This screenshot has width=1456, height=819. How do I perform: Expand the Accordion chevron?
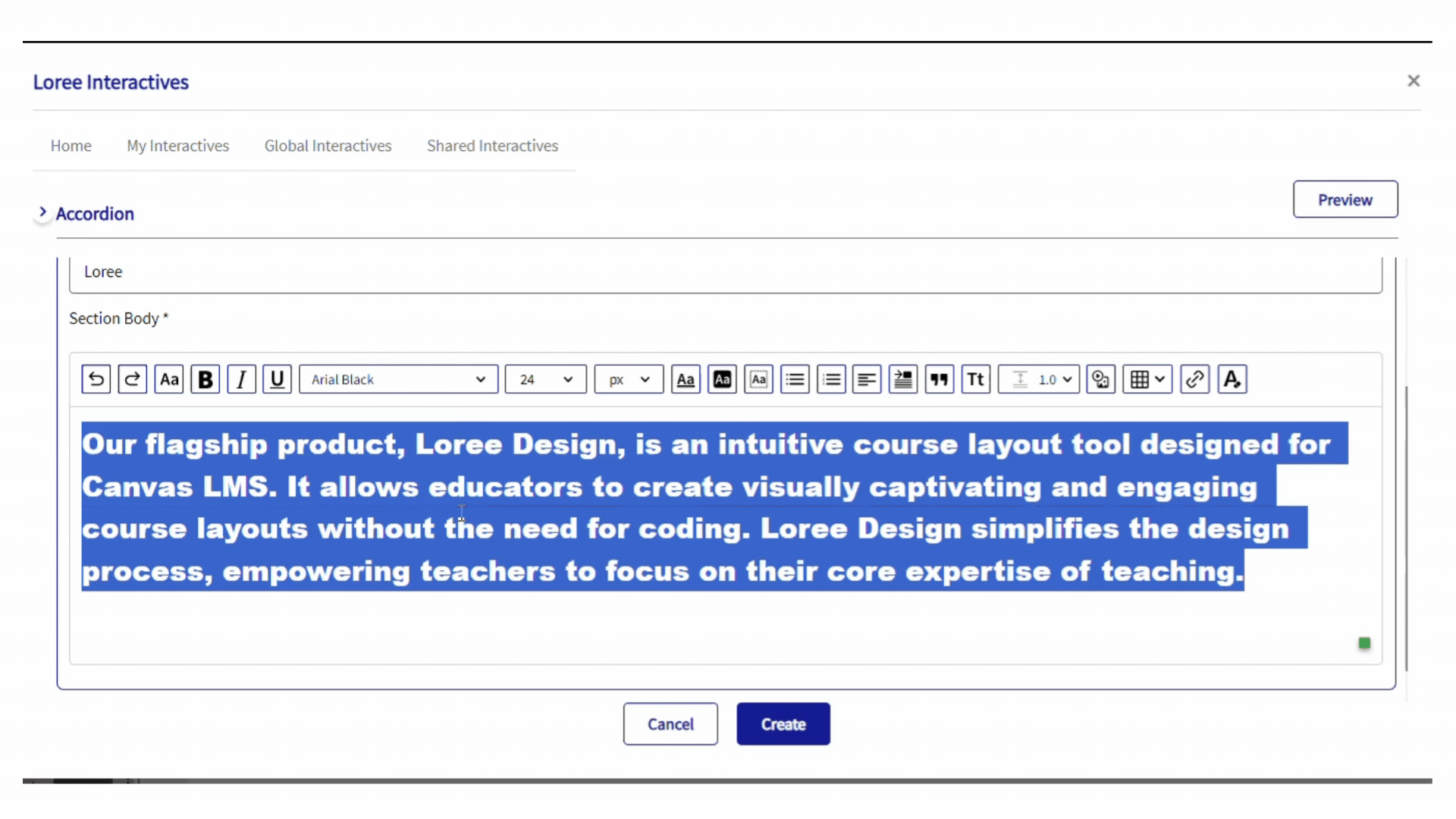click(42, 212)
